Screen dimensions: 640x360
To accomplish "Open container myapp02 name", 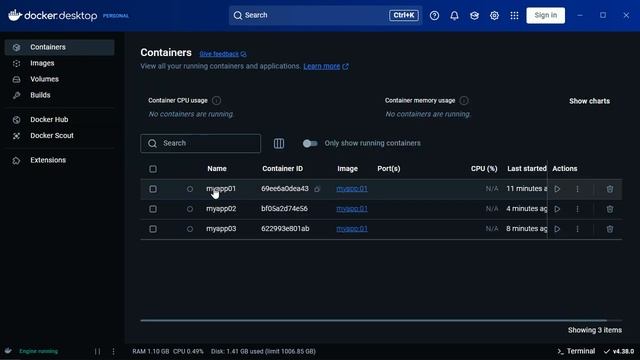I will 221,209.
